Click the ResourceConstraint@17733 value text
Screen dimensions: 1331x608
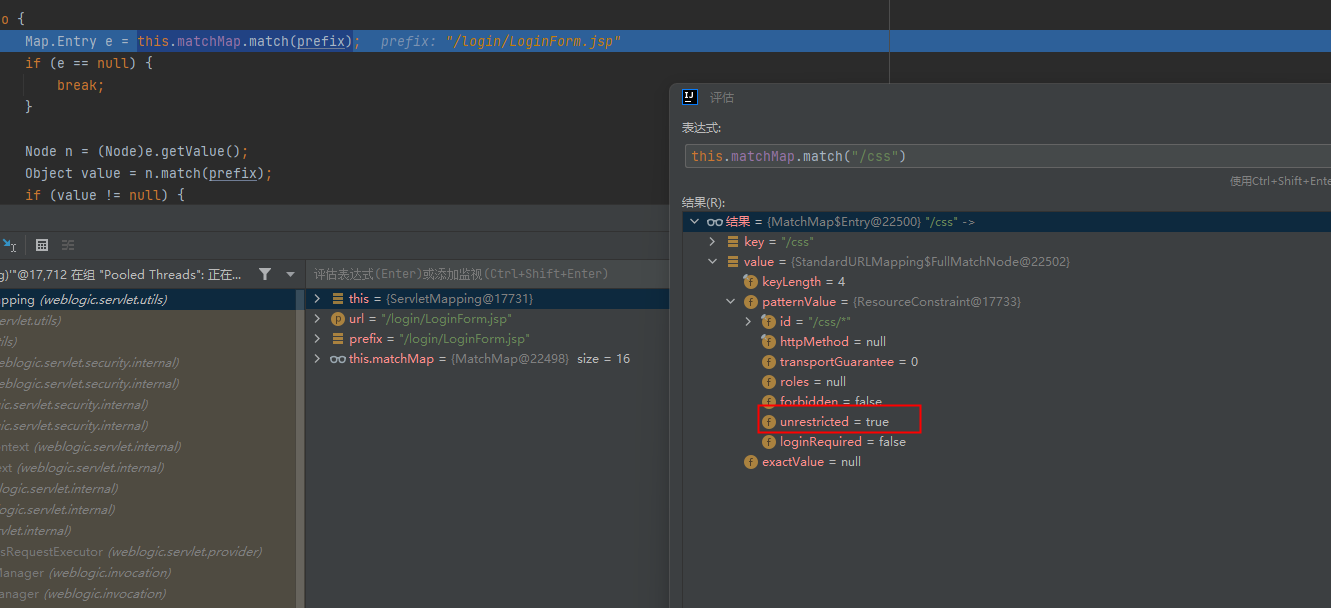click(x=936, y=302)
